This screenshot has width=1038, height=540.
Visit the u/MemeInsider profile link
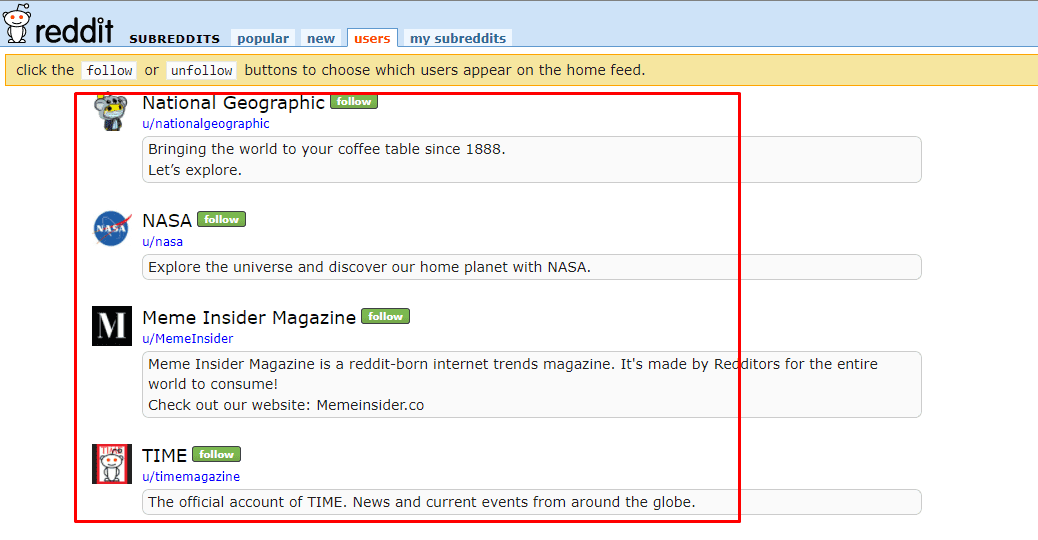click(187, 338)
